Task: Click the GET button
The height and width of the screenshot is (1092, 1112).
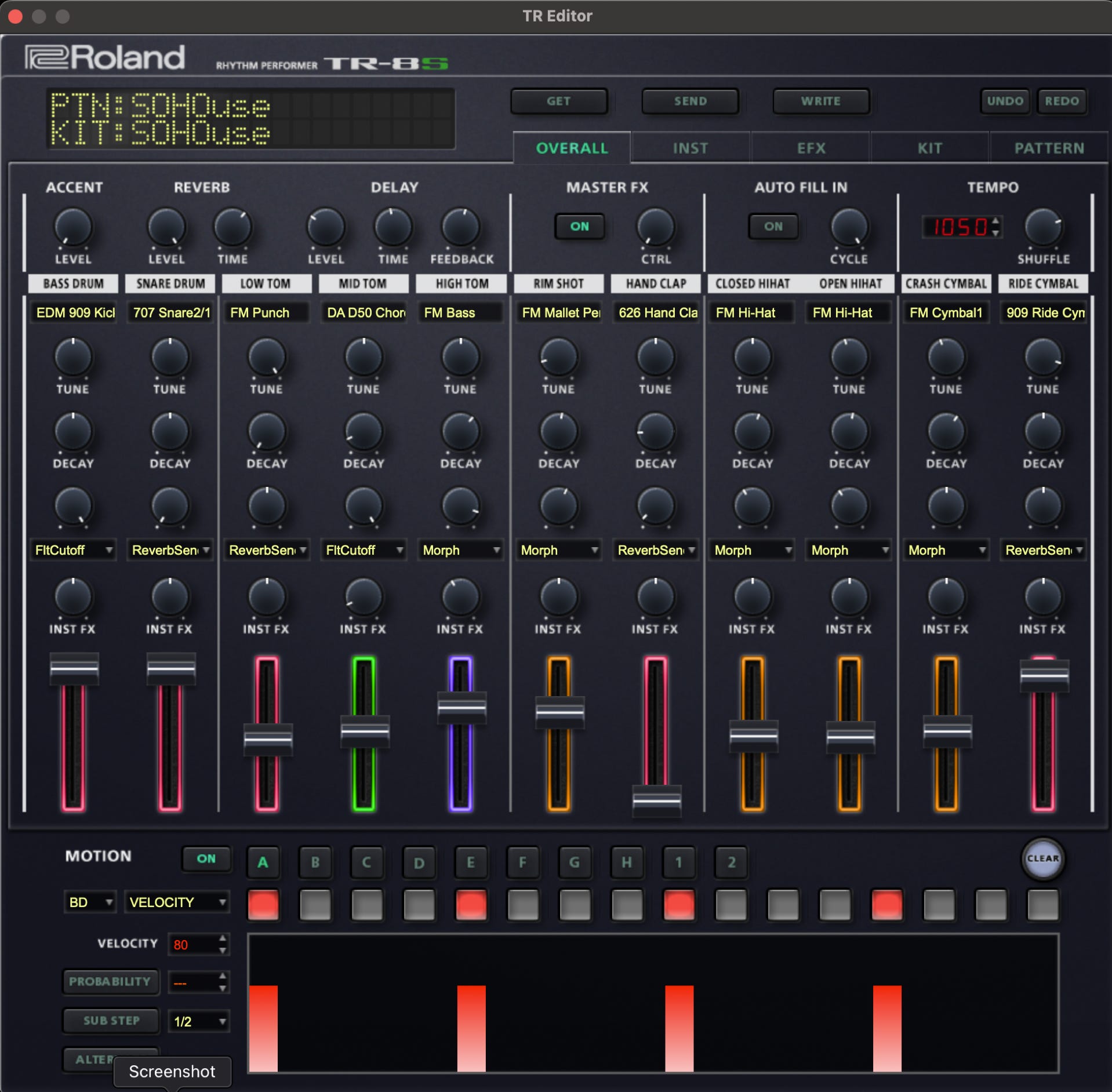Action: coord(559,101)
